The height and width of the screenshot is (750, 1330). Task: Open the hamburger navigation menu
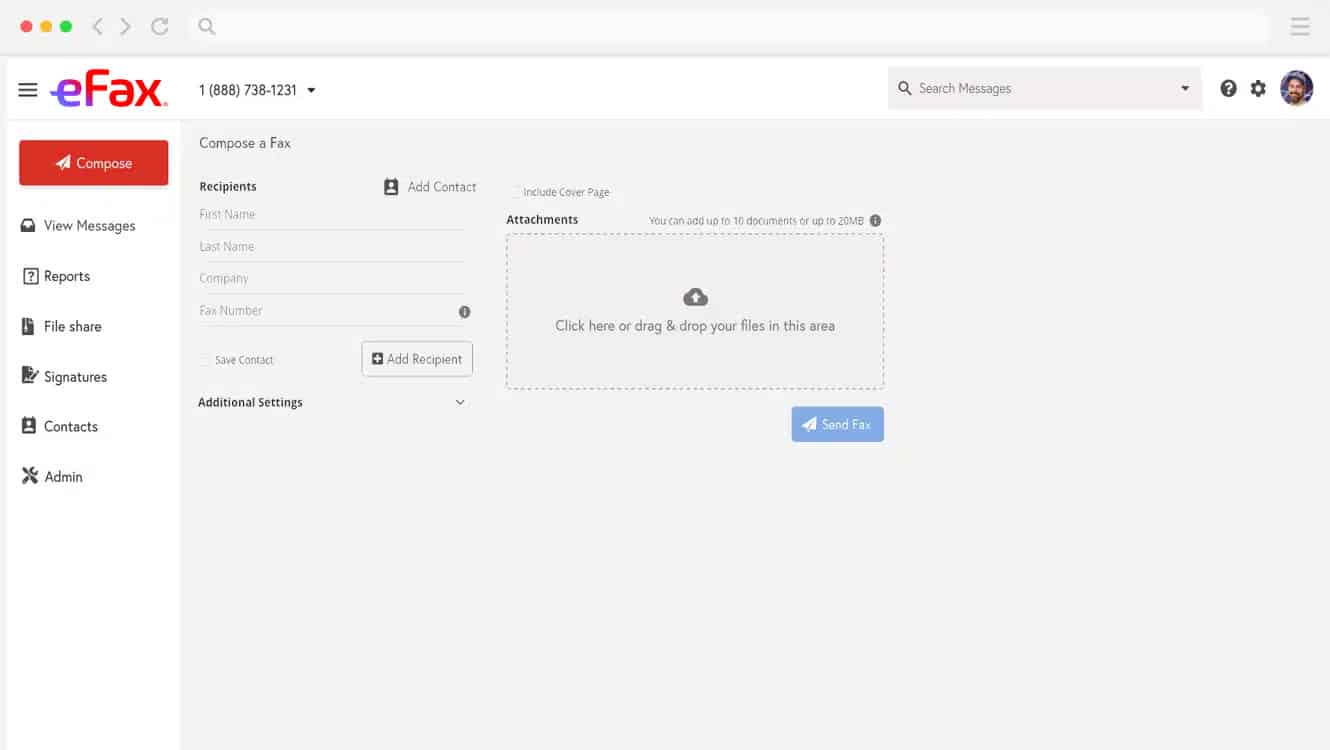point(27,88)
